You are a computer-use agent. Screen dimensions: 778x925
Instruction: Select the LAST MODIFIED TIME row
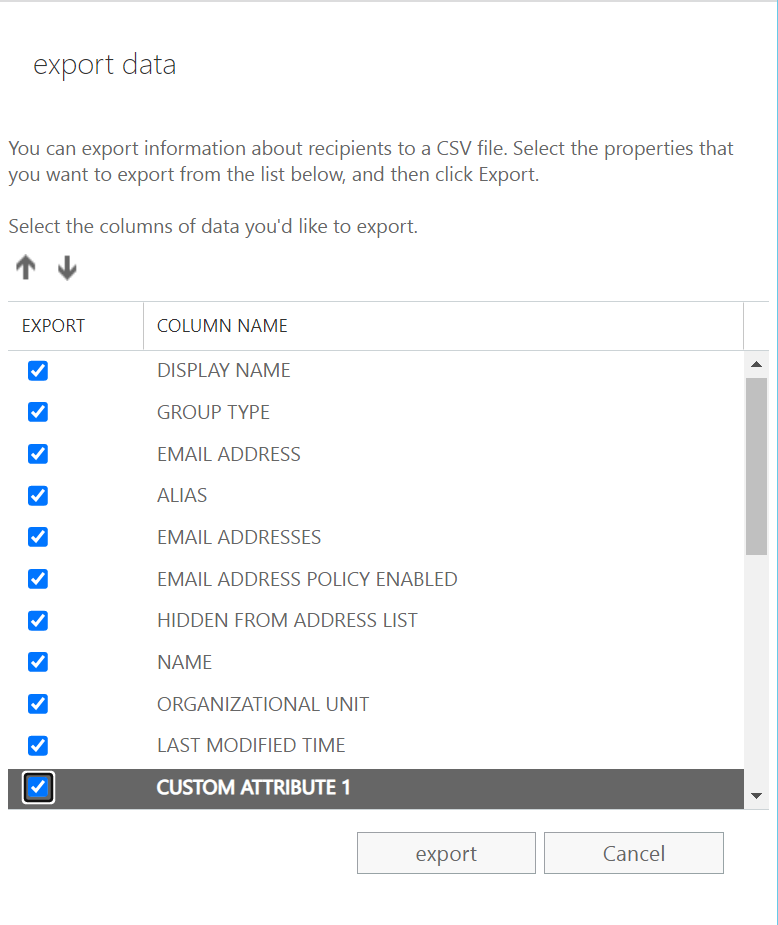tap(251, 746)
